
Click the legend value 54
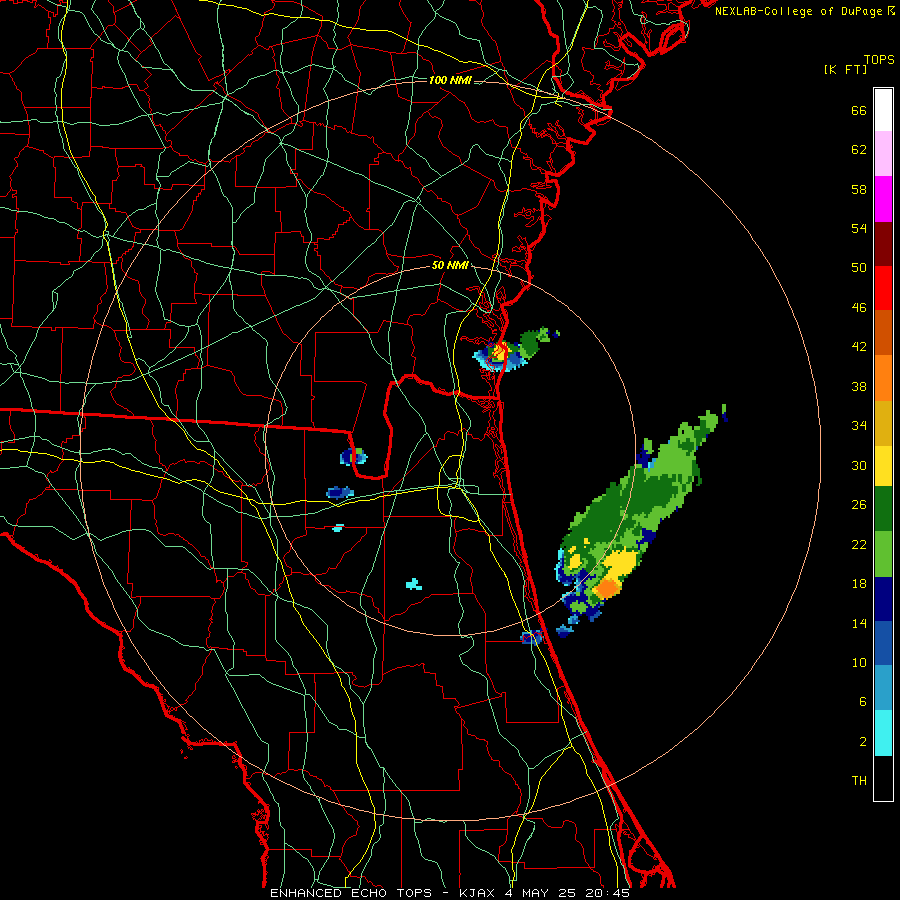tap(859, 228)
